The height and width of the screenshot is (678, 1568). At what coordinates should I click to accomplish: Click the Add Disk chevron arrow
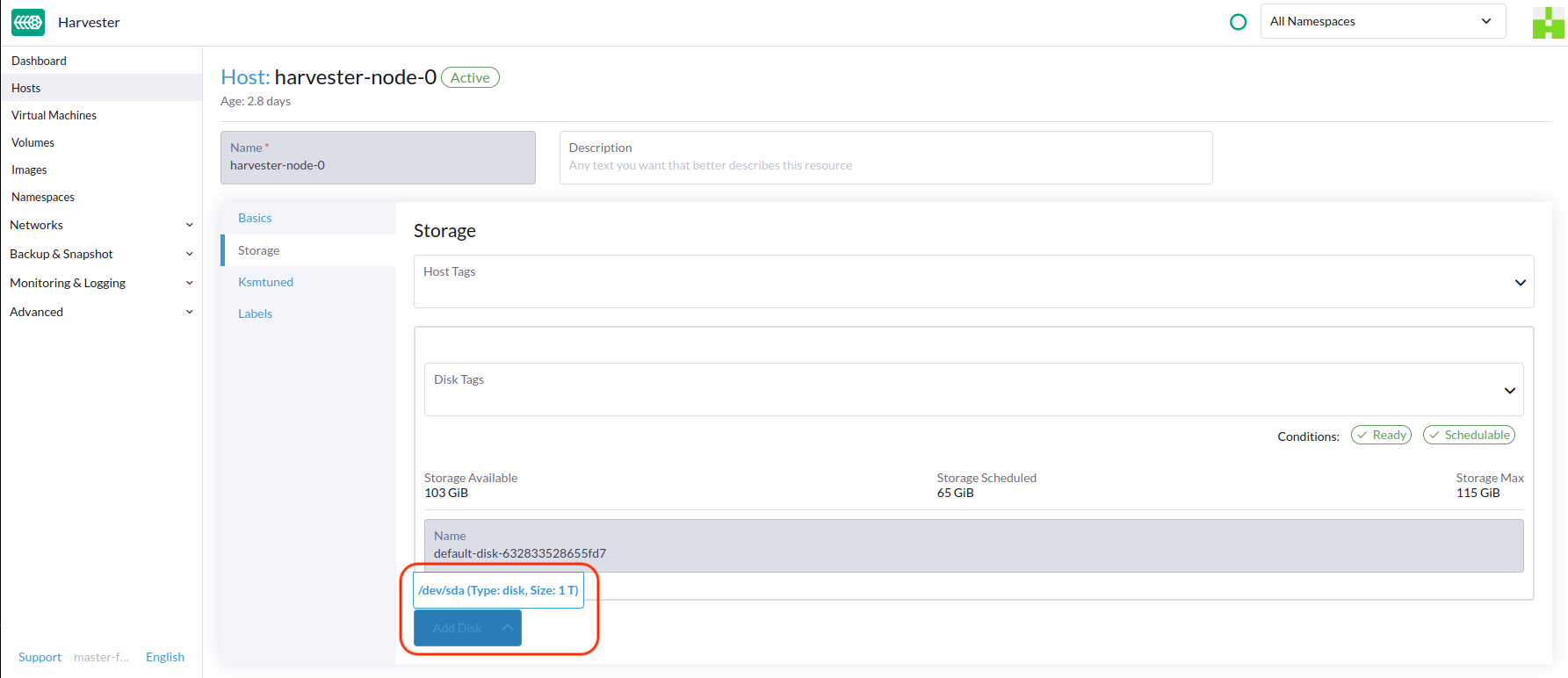click(507, 628)
